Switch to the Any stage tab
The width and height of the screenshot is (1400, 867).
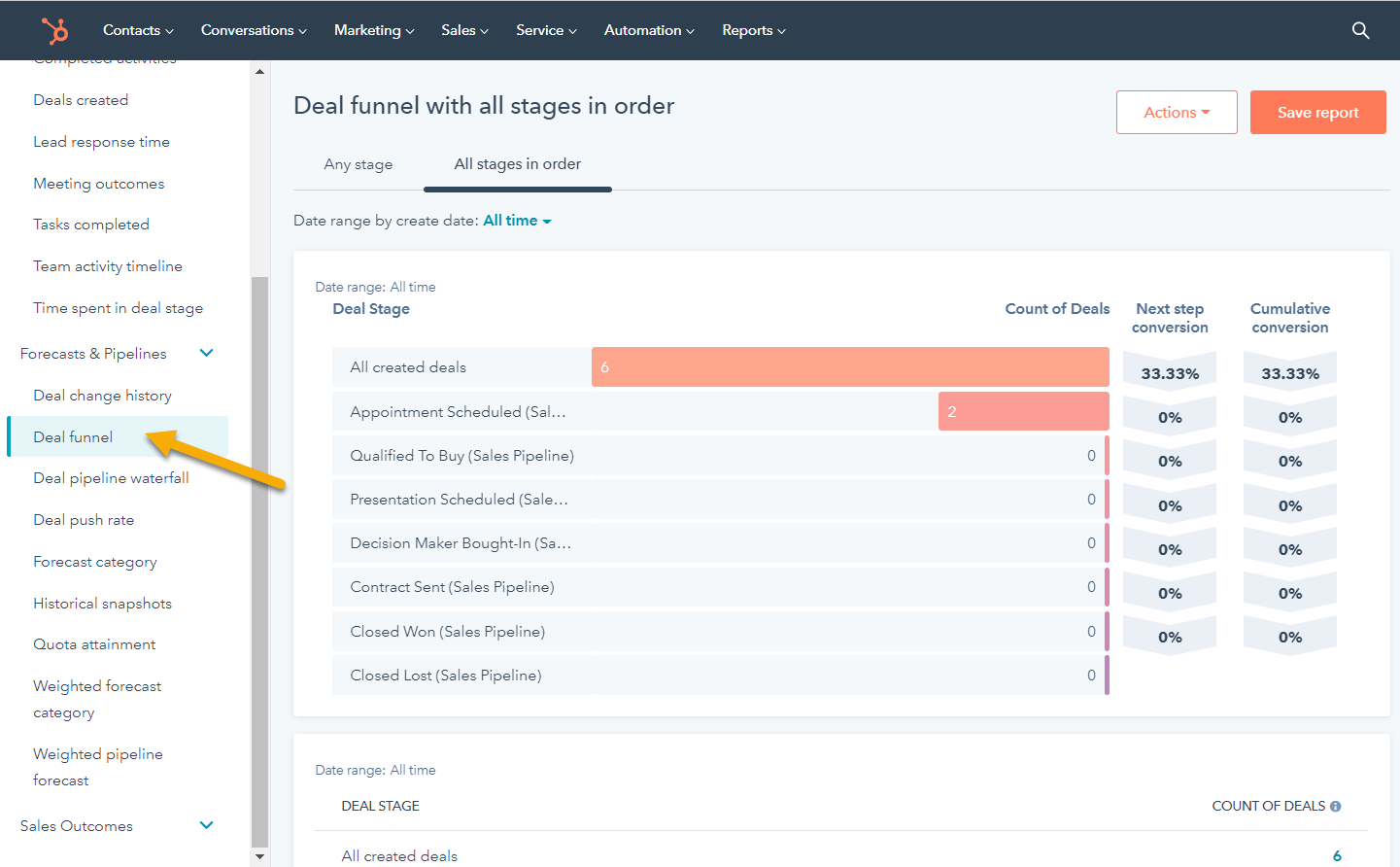358,164
